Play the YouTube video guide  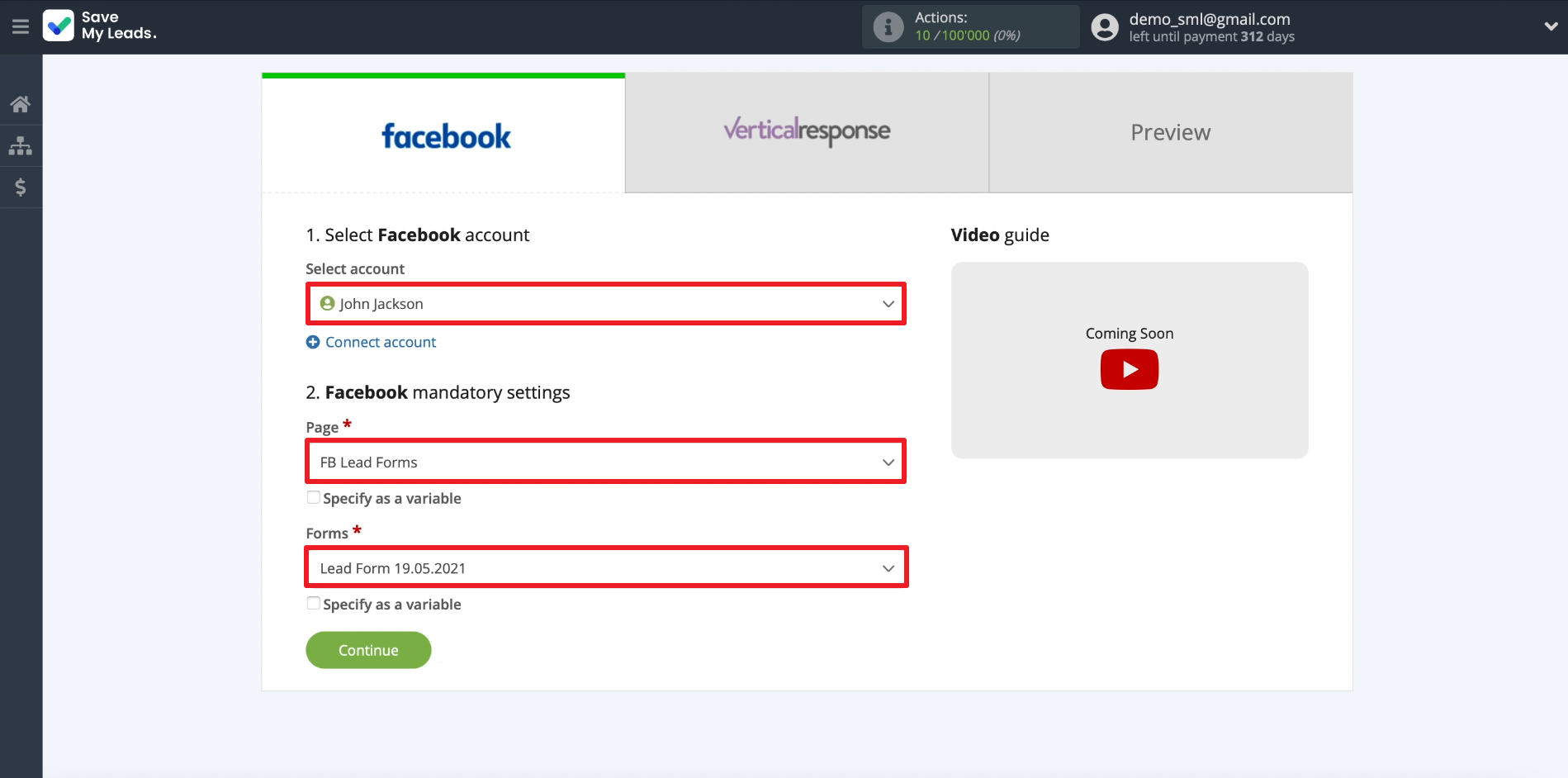click(1129, 369)
